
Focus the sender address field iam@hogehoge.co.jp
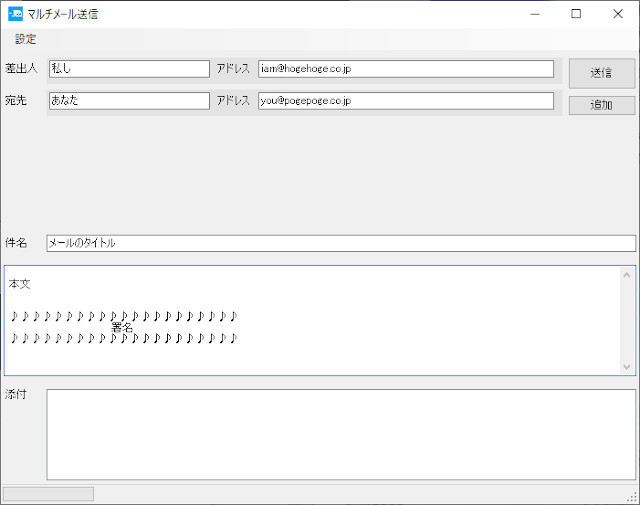point(406,69)
